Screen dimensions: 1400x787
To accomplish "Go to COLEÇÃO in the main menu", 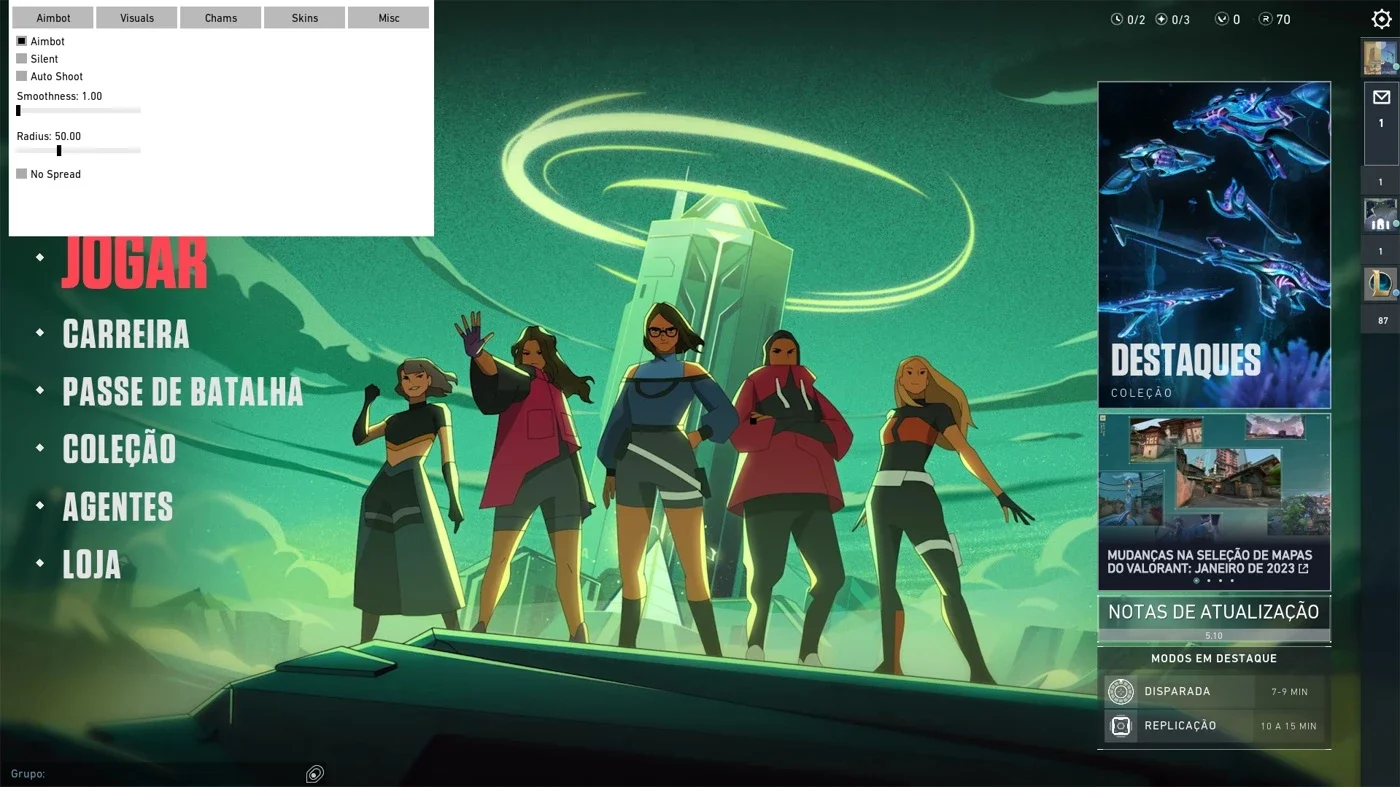I will click(119, 449).
